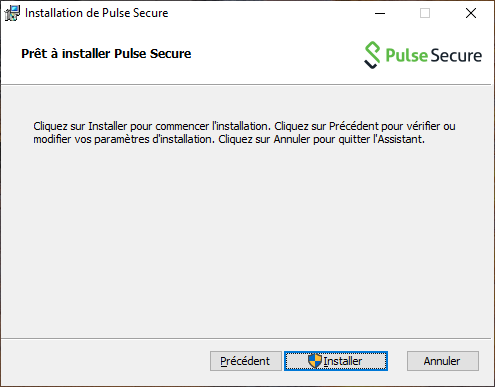Click the "Prêt à installer Pulse Secure" heading
The image size is (495, 387).
click(x=106, y=54)
